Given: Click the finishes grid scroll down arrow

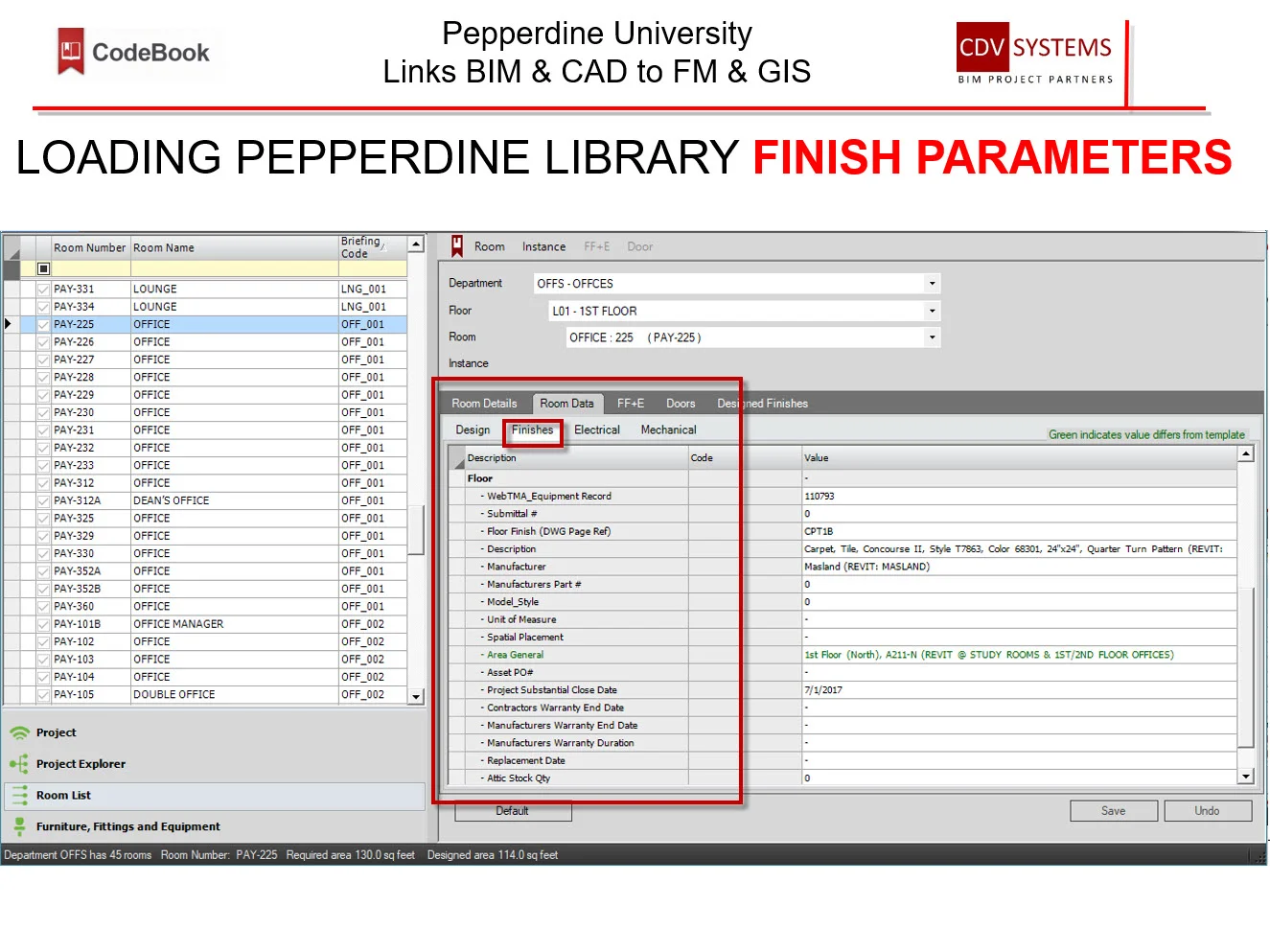Looking at the screenshot, I should click(x=1246, y=777).
